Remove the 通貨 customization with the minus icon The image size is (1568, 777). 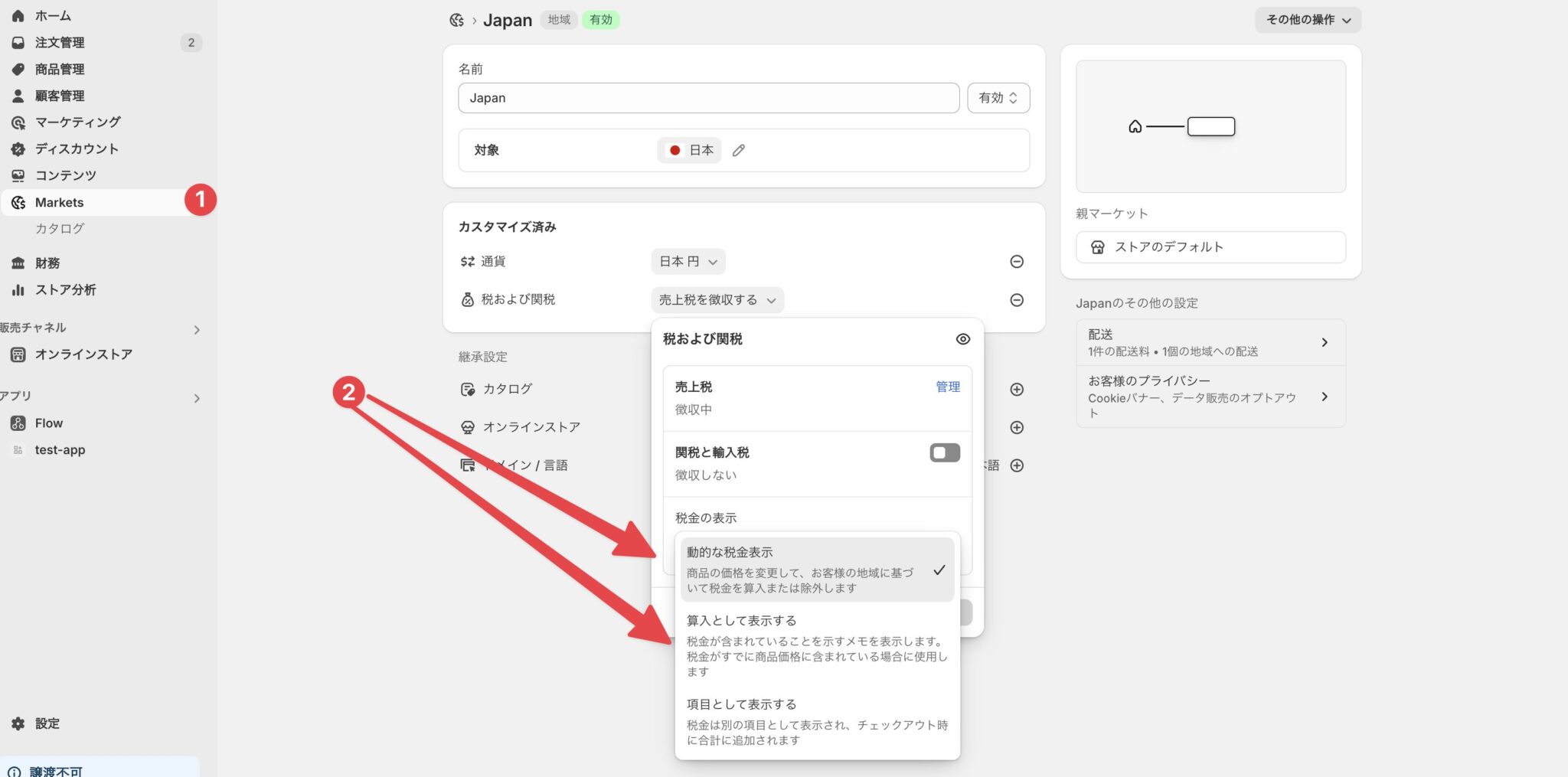1017,261
